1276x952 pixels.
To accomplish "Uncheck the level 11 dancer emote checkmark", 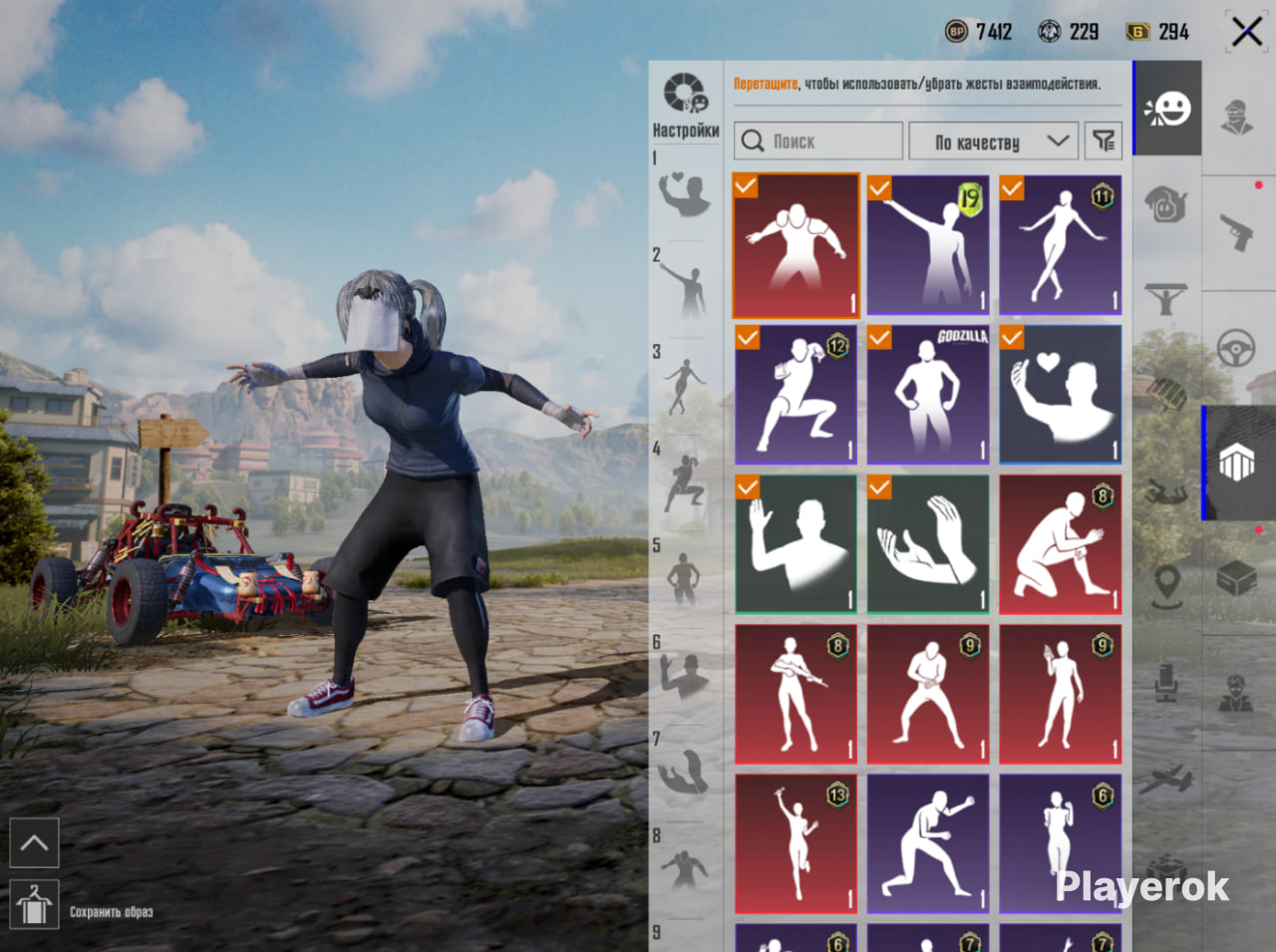I will 1012,187.
